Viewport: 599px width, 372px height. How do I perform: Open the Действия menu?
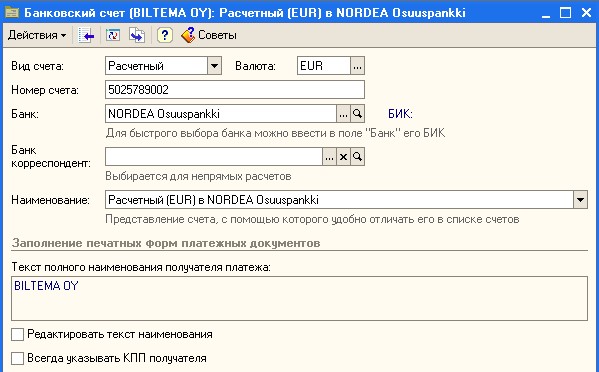[x=37, y=36]
